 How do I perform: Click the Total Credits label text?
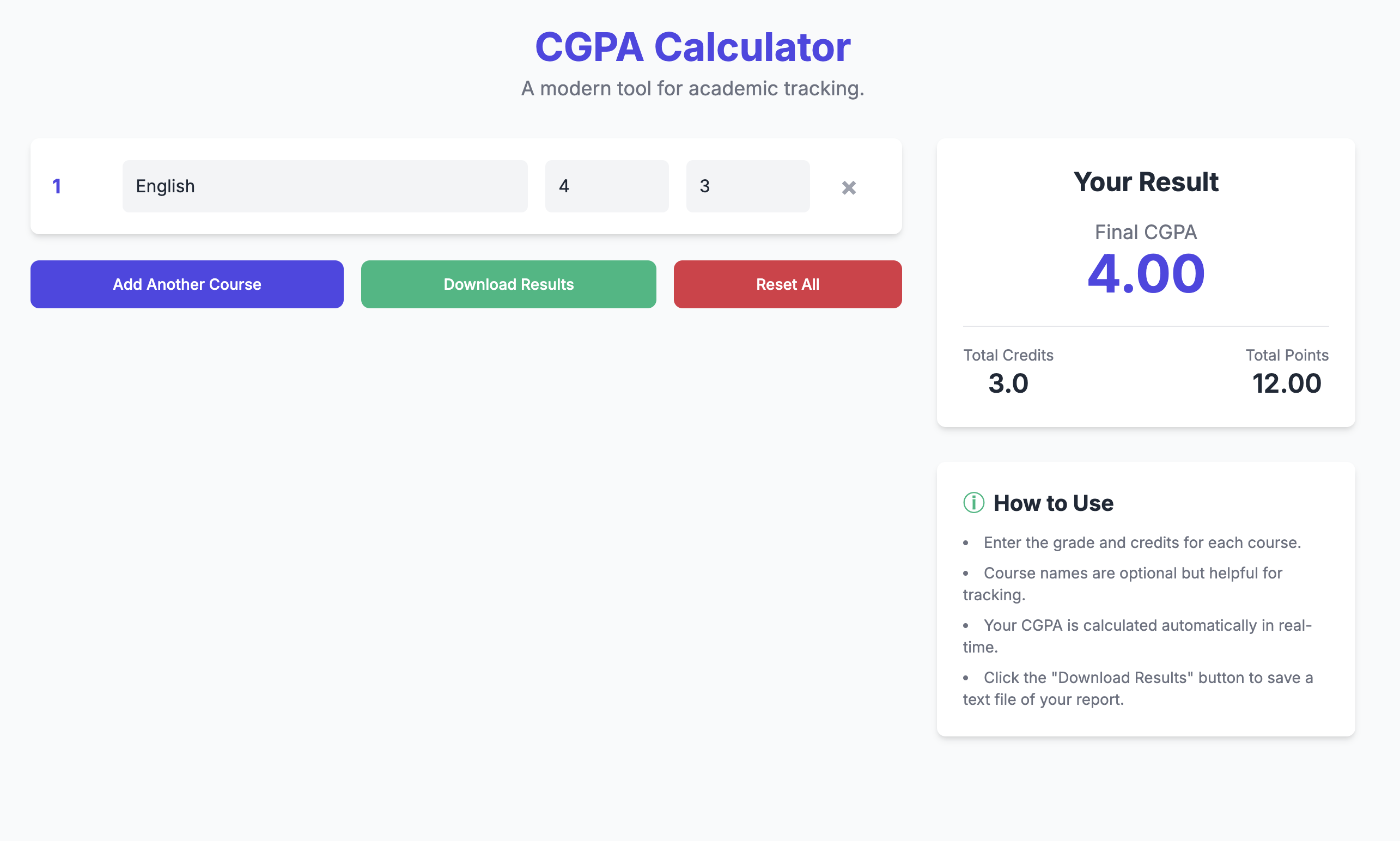pyautogui.click(x=1008, y=355)
